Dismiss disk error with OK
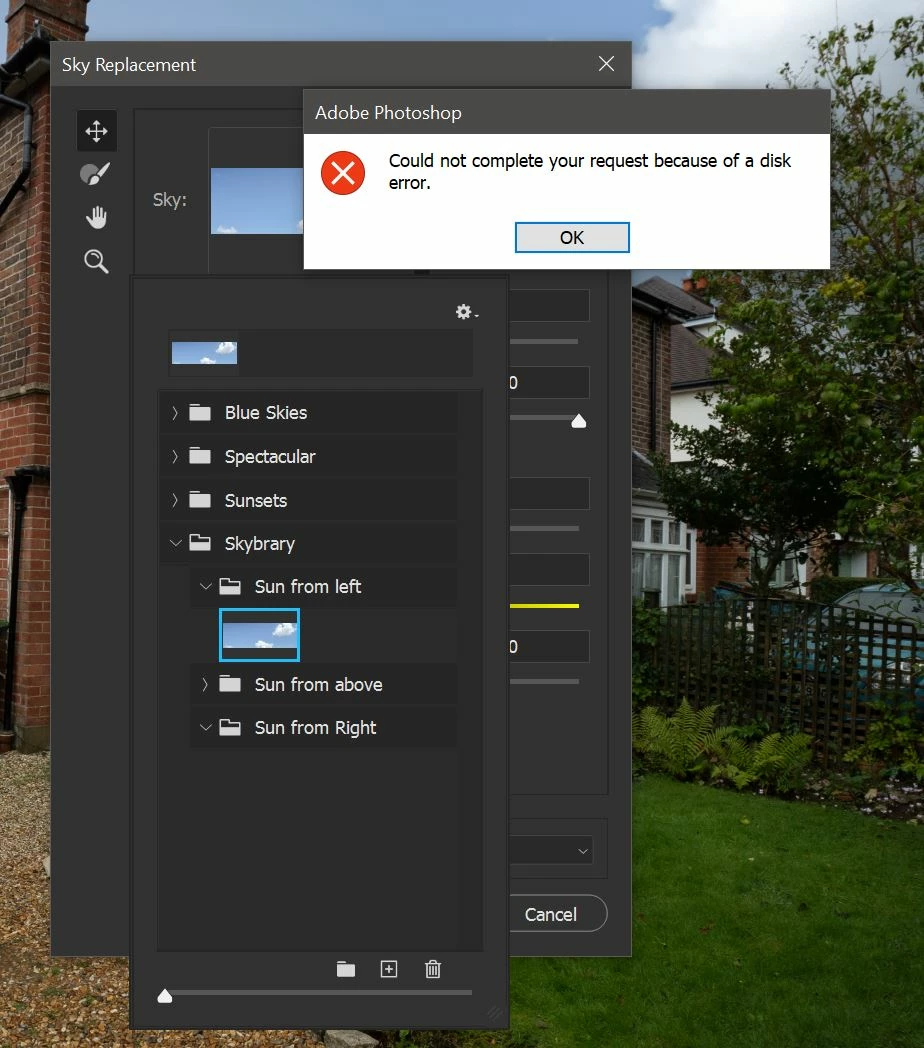 (572, 238)
